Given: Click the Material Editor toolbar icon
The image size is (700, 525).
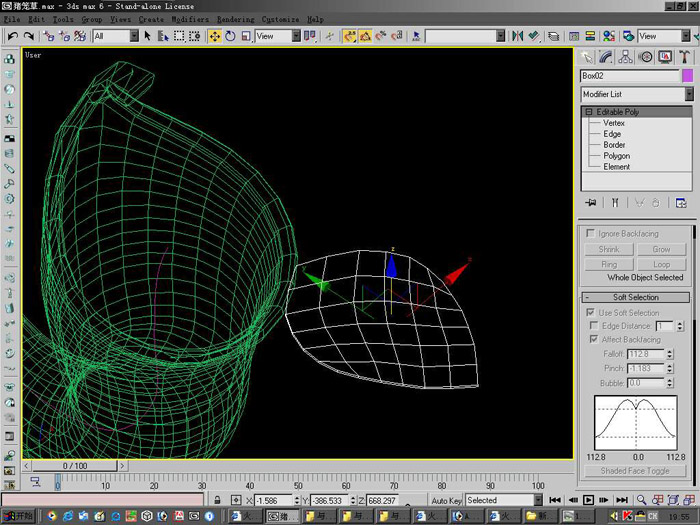Looking at the screenshot, I should [609, 36].
